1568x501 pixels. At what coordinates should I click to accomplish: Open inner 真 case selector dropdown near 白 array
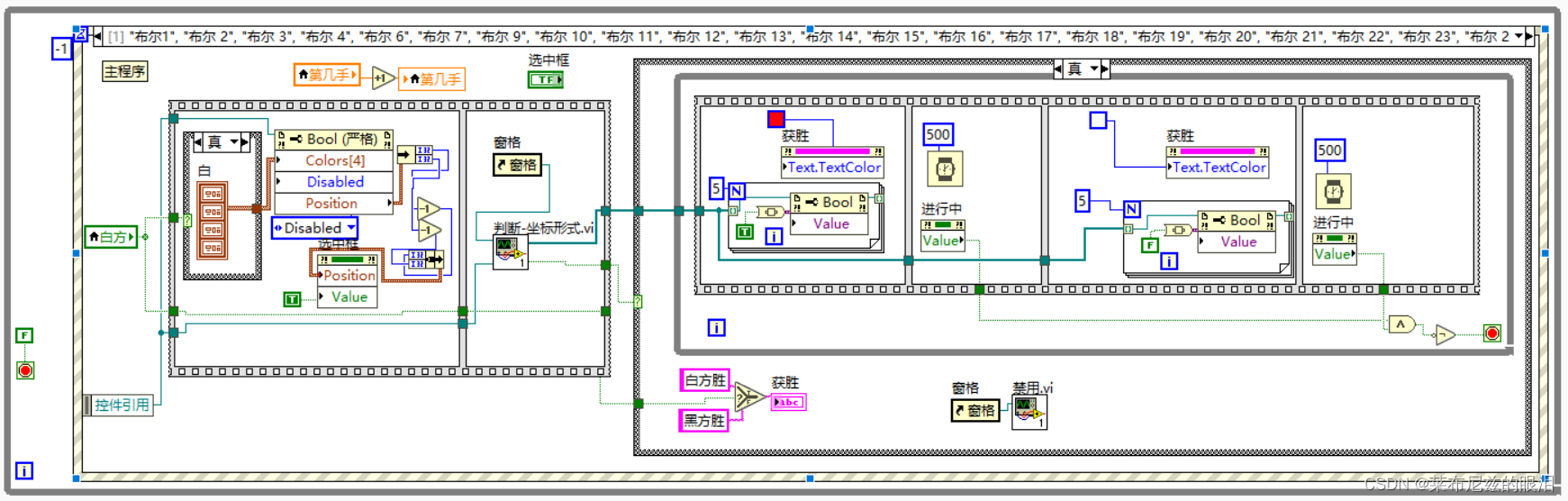point(234,142)
